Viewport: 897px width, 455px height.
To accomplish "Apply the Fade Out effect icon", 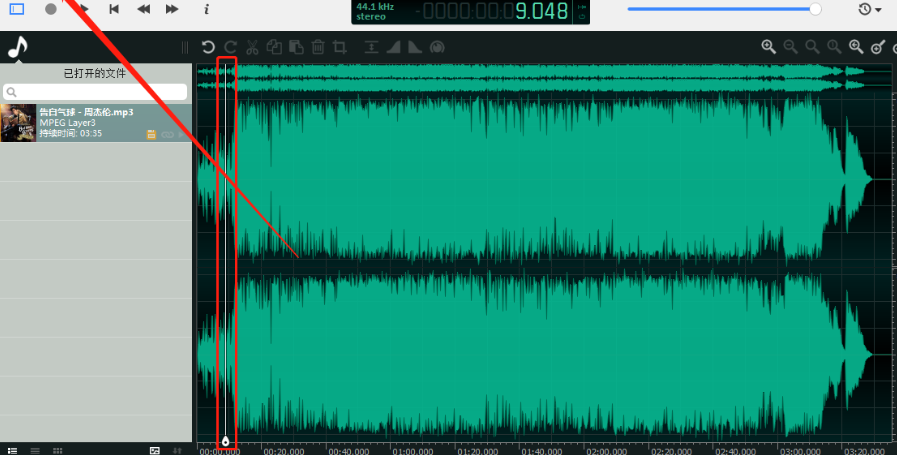I will [414, 47].
